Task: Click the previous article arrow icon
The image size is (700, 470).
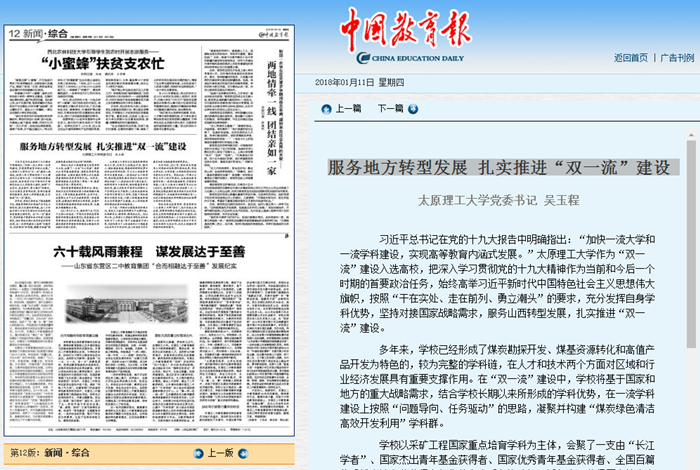Action: (x=326, y=108)
